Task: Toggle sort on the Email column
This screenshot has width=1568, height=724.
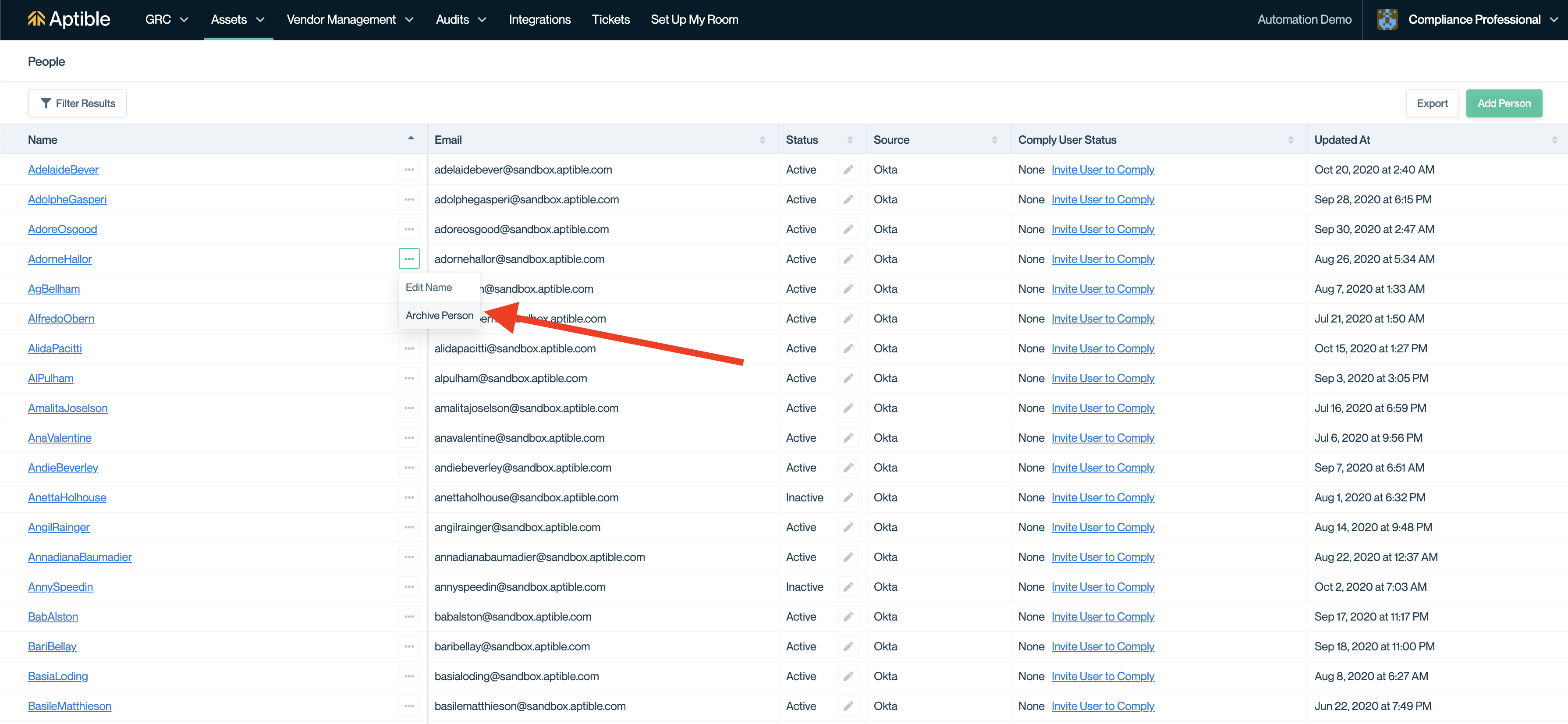Action: [762, 140]
